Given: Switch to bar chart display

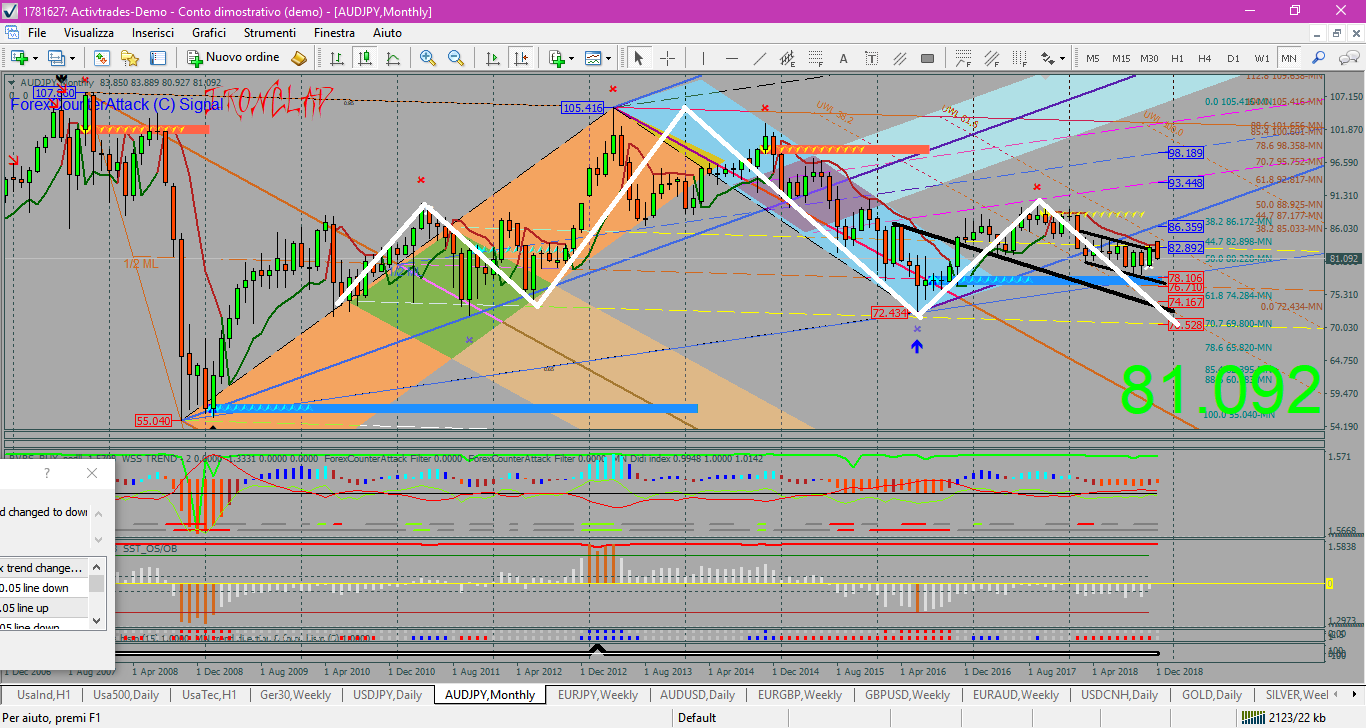Looking at the screenshot, I should [337, 58].
